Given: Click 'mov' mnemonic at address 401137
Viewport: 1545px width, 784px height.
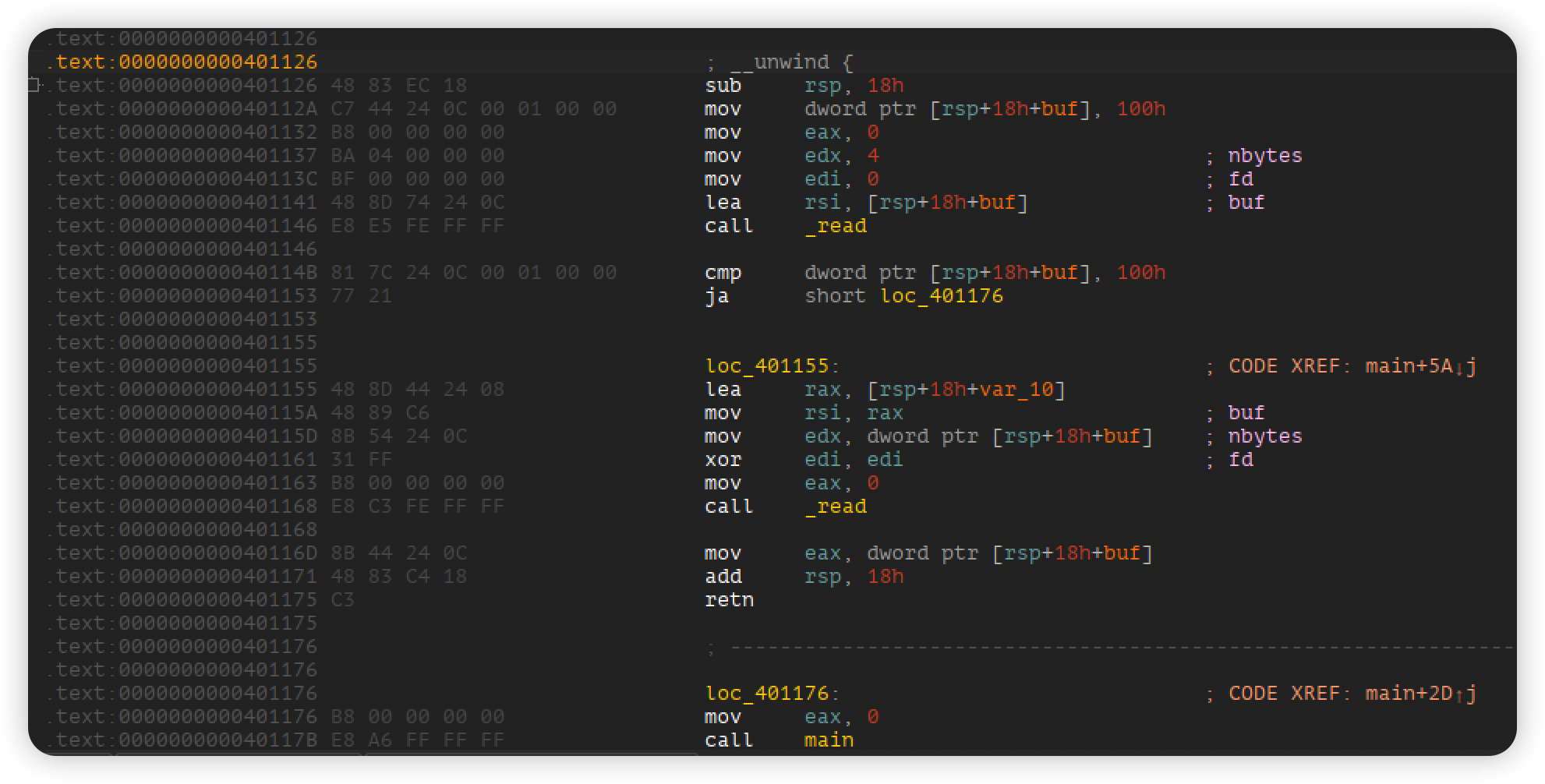Looking at the screenshot, I should coord(723,155).
